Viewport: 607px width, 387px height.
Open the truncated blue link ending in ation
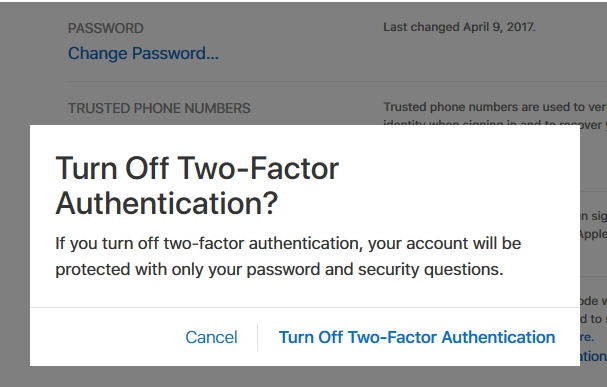[x=593, y=356]
